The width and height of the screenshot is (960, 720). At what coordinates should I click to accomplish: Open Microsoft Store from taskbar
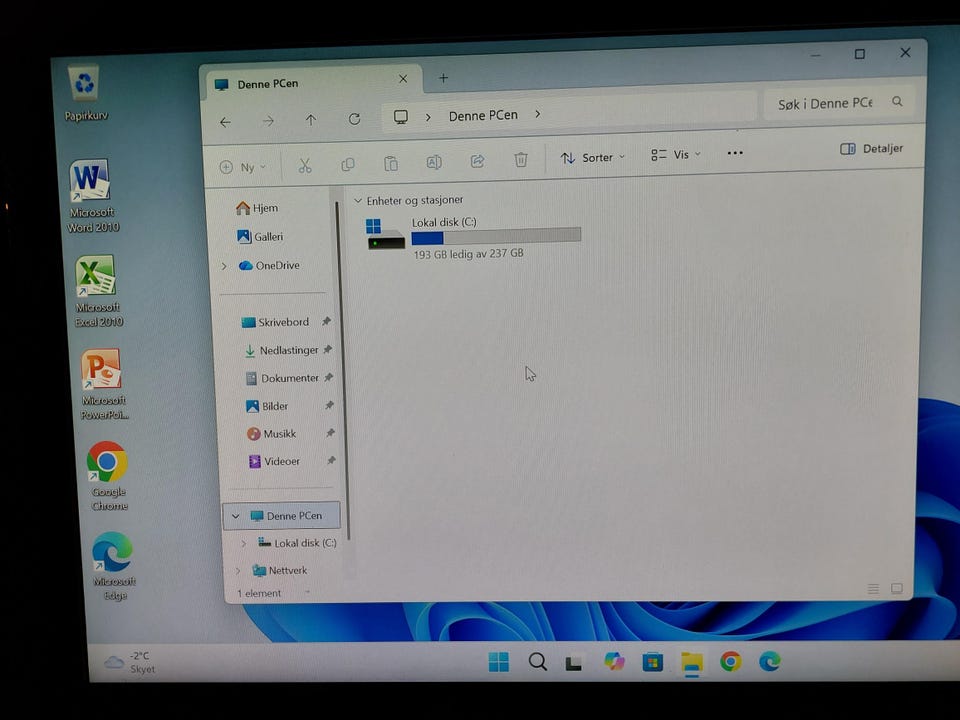pyautogui.click(x=653, y=662)
